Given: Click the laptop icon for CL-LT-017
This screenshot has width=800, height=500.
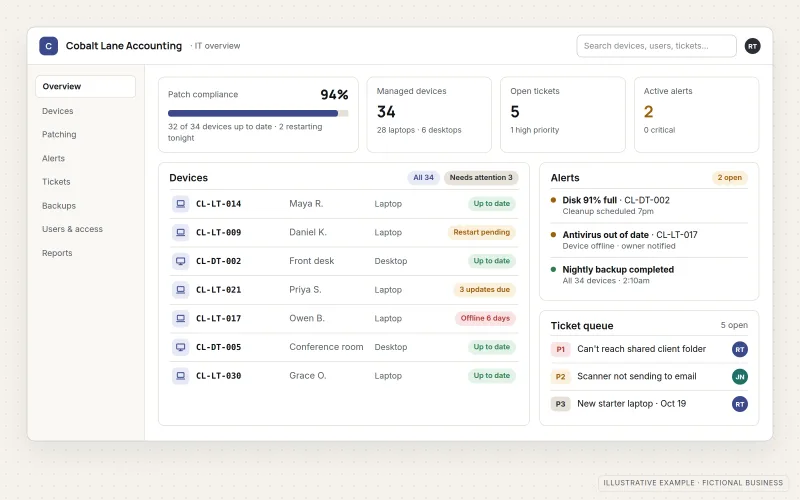Looking at the screenshot, I should pyautogui.click(x=181, y=318).
